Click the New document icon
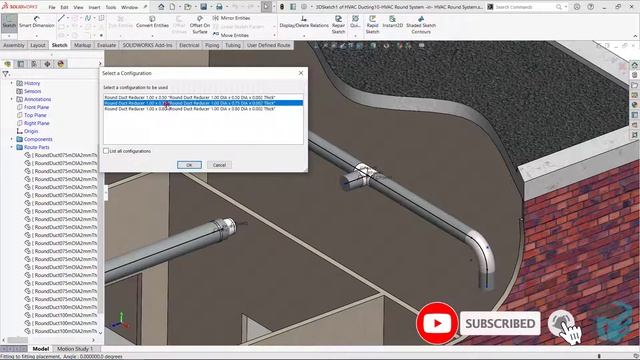The height and width of the screenshot is (360, 640). point(173,7)
